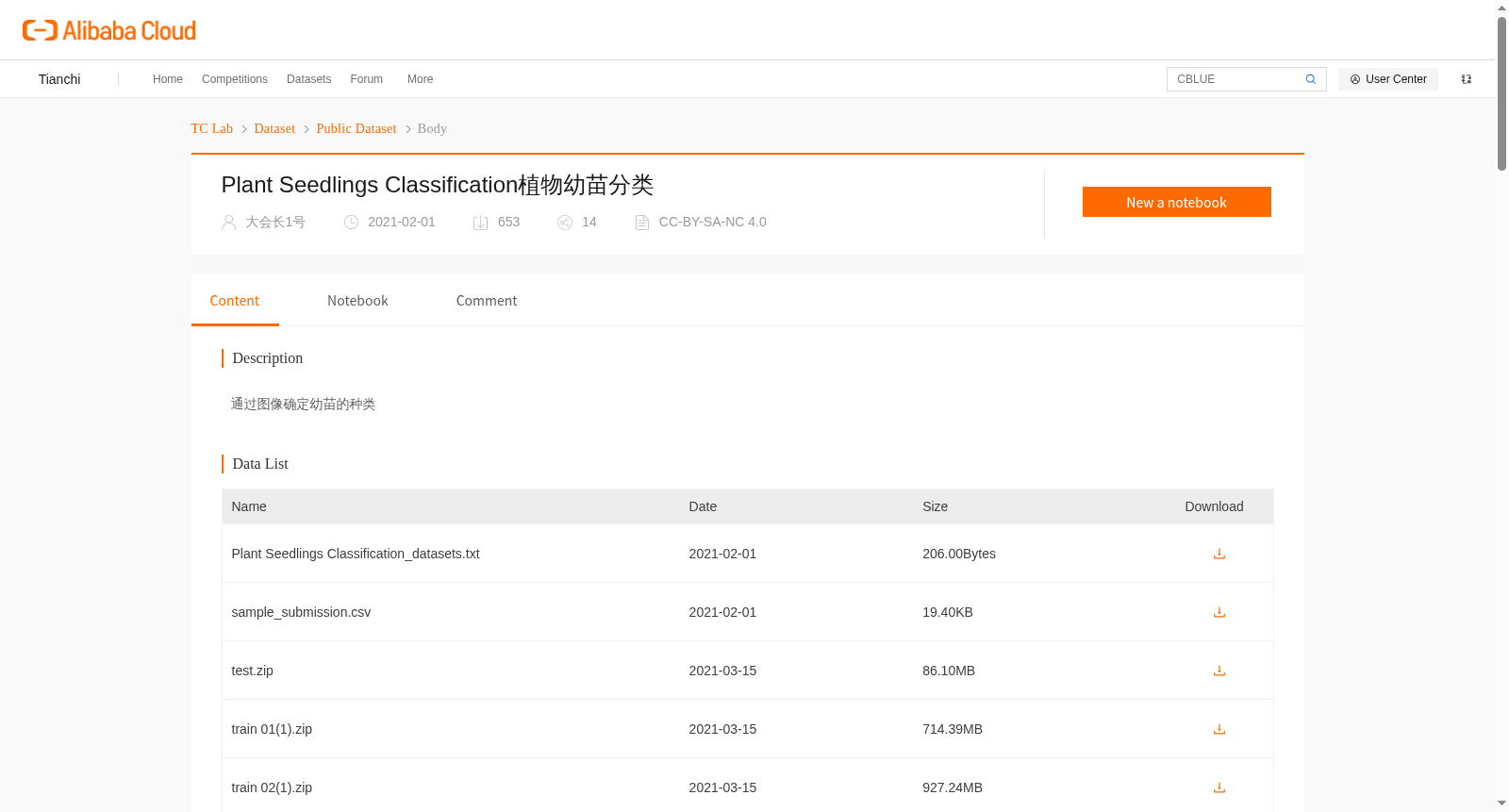Go to TC Lab breadcrumb link
The width and height of the screenshot is (1509, 812).
coord(211,128)
